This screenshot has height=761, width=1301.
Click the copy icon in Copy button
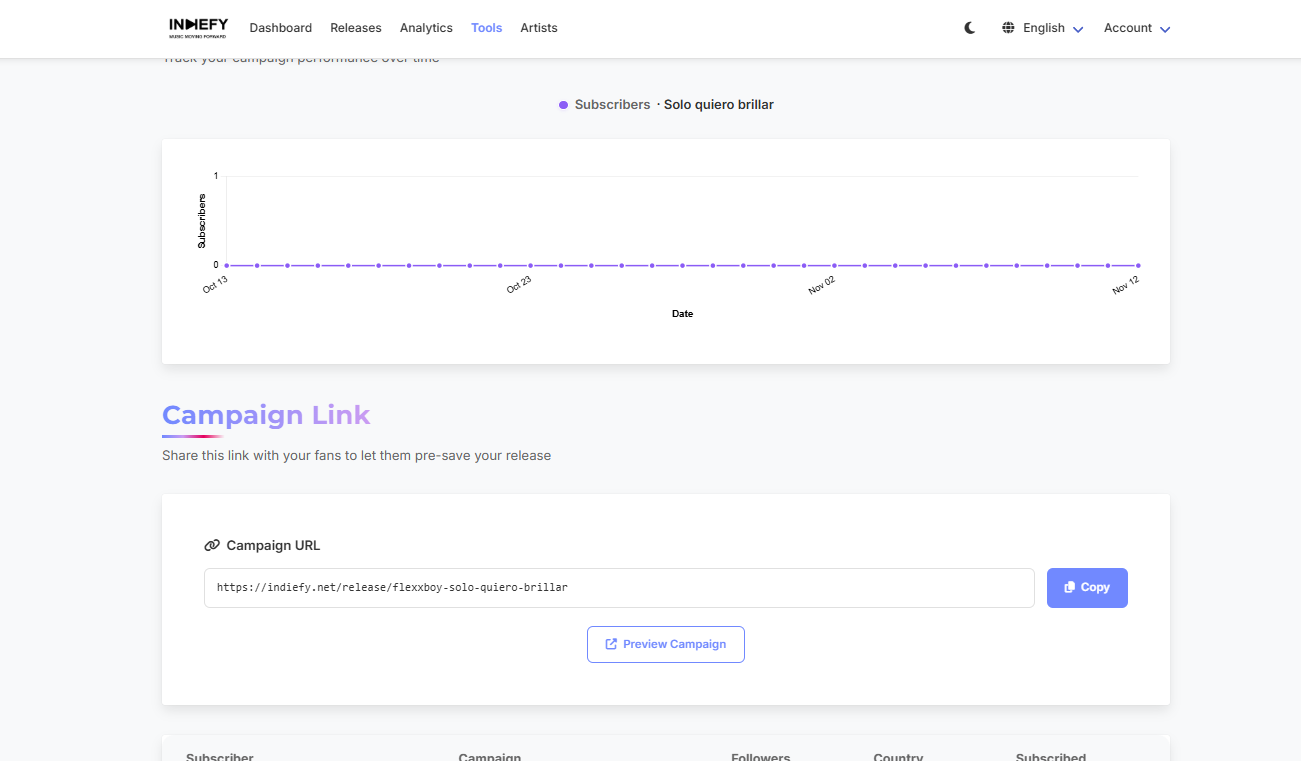point(1069,588)
